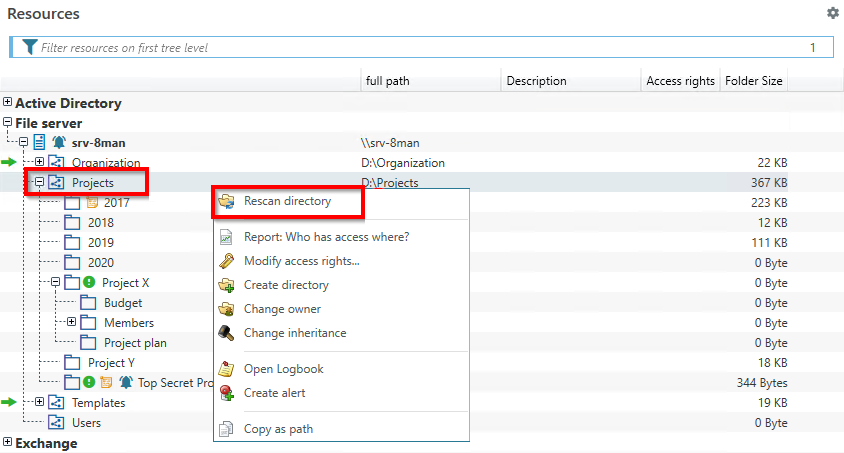Click the alert bell icon next to srv-8man

(58, 143)
